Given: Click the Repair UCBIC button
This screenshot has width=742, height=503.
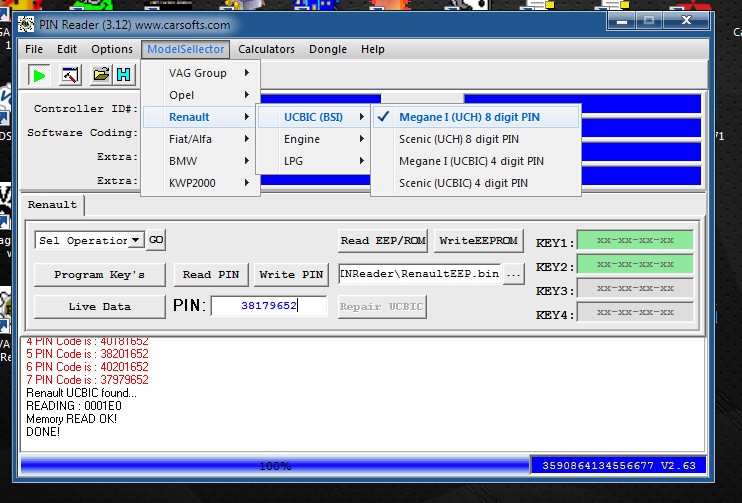Looking at the screenshot, I should 382,307.
